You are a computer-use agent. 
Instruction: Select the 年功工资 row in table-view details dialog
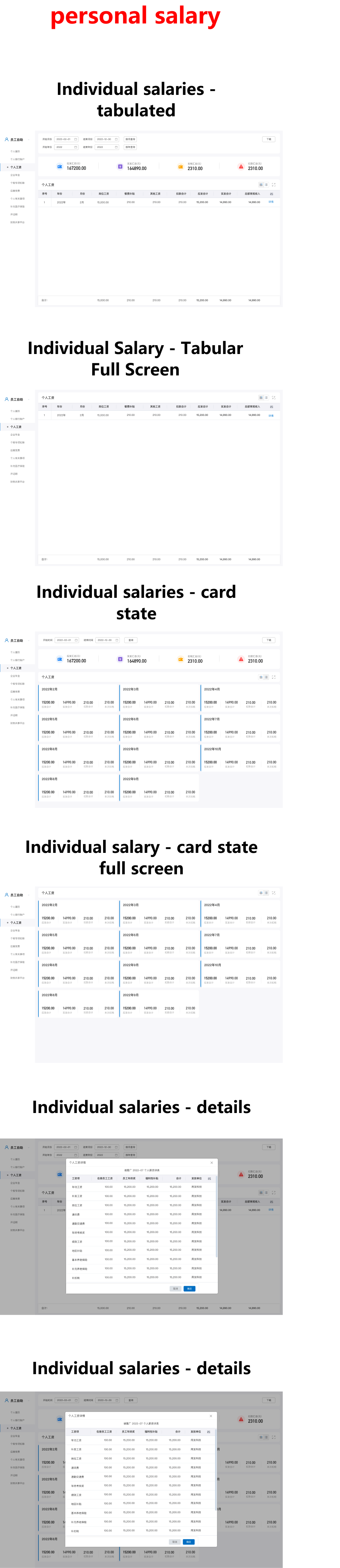coord(140,1187)
